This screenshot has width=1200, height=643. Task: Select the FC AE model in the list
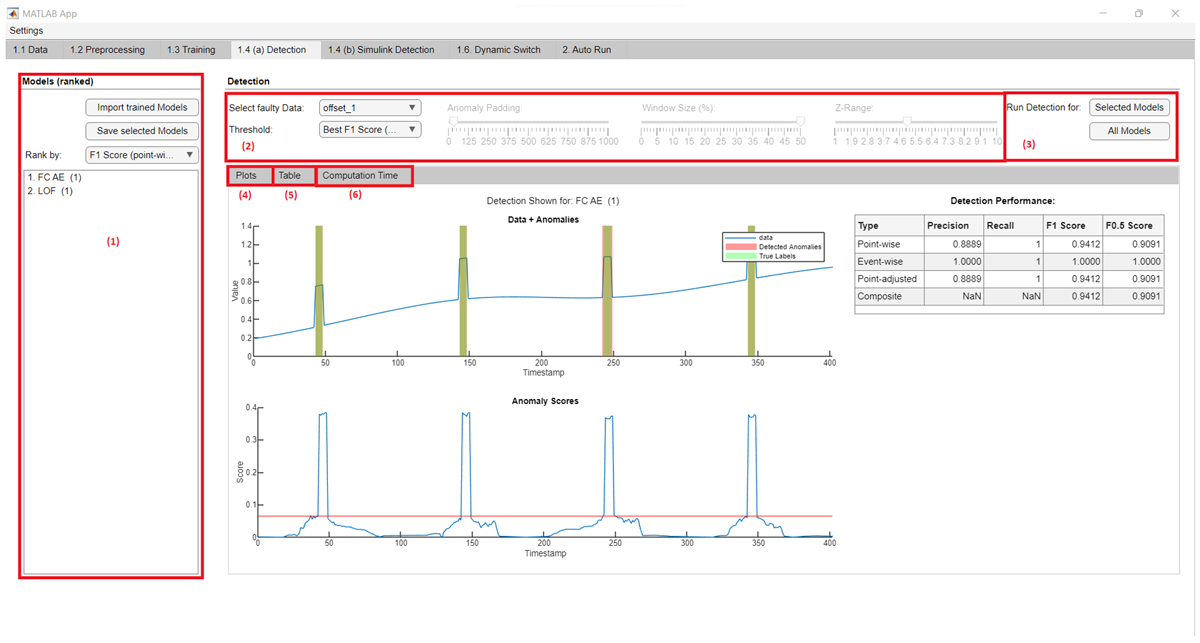click(55, 177)
